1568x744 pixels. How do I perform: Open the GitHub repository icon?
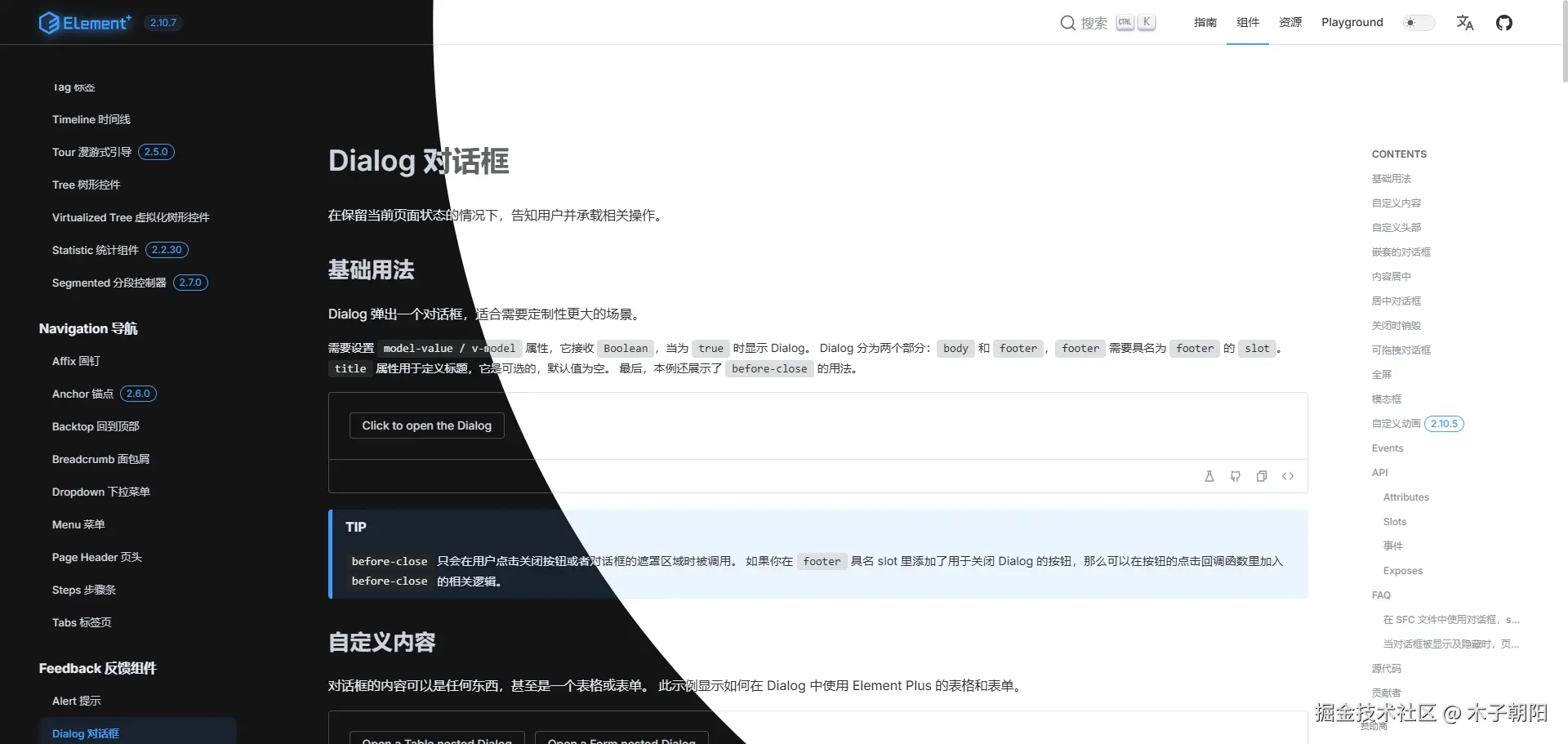point(1504,23)
